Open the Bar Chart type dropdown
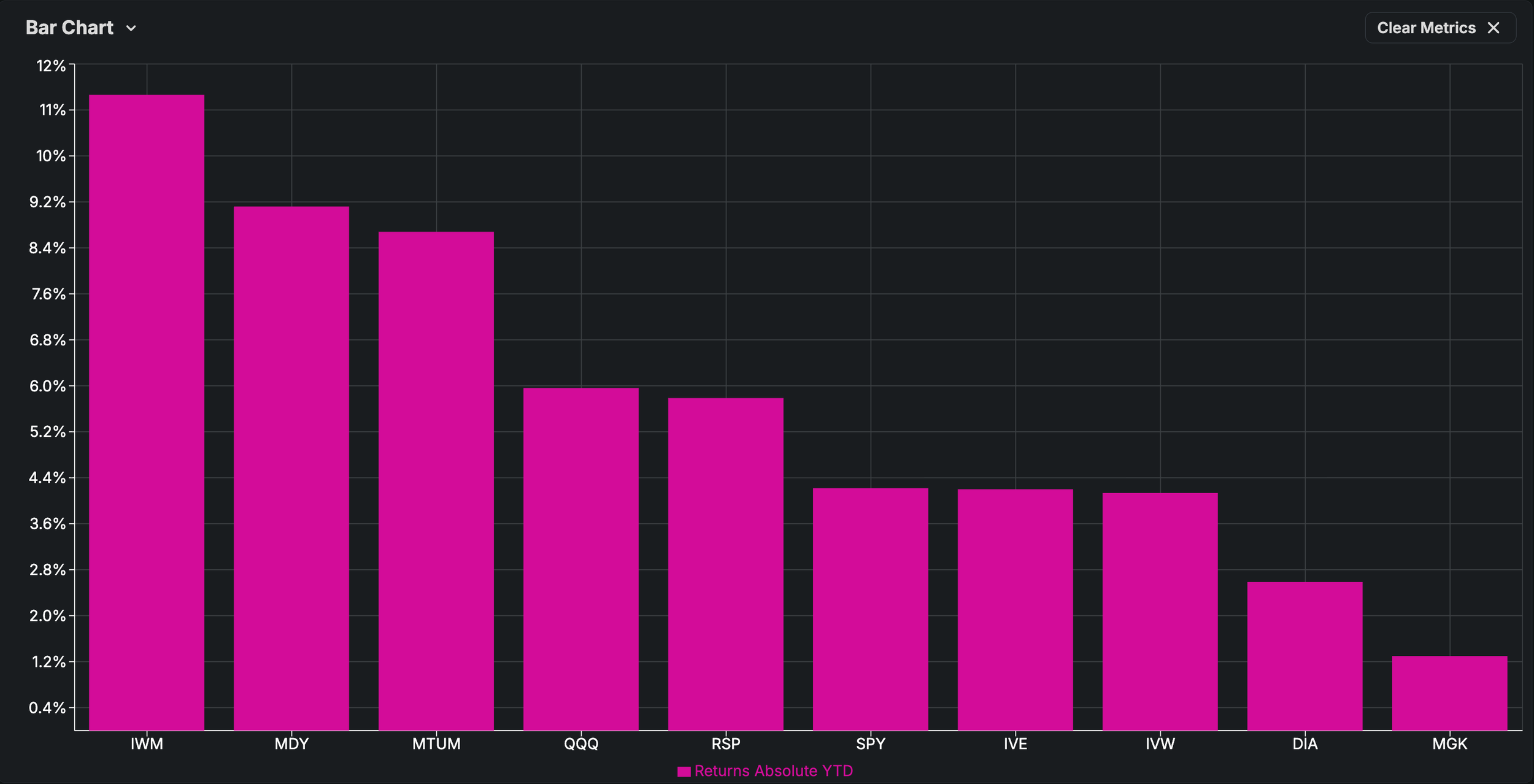Viewport: 1534px width, 784px height. click(70, 28)
